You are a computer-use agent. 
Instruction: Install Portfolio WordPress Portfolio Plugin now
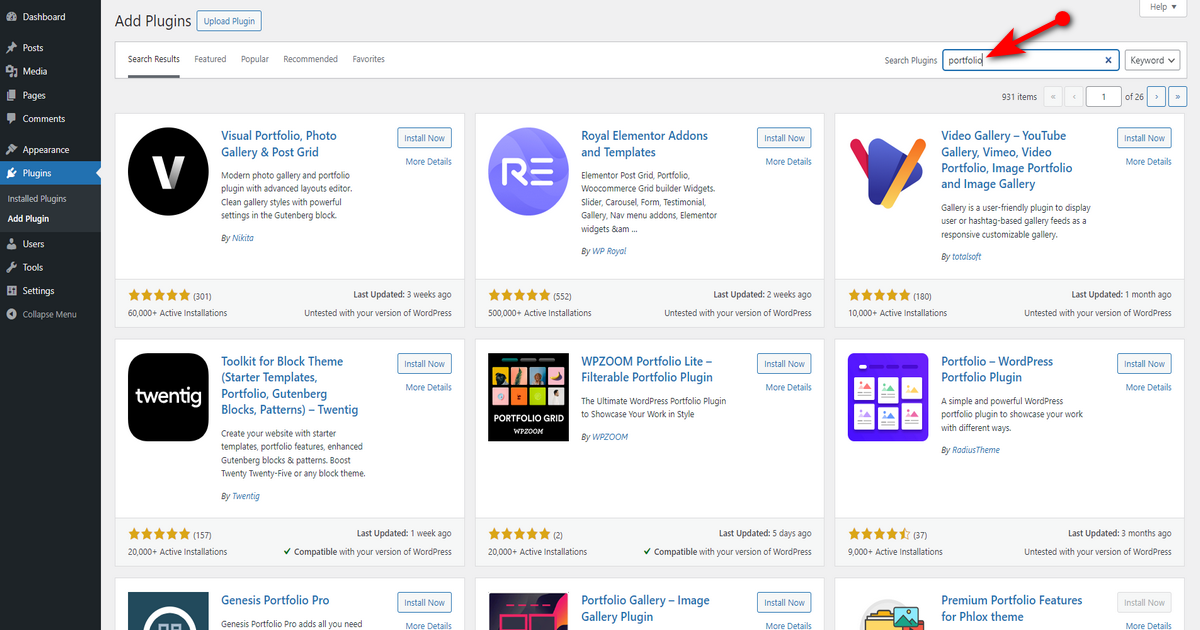click(1144, 364)
